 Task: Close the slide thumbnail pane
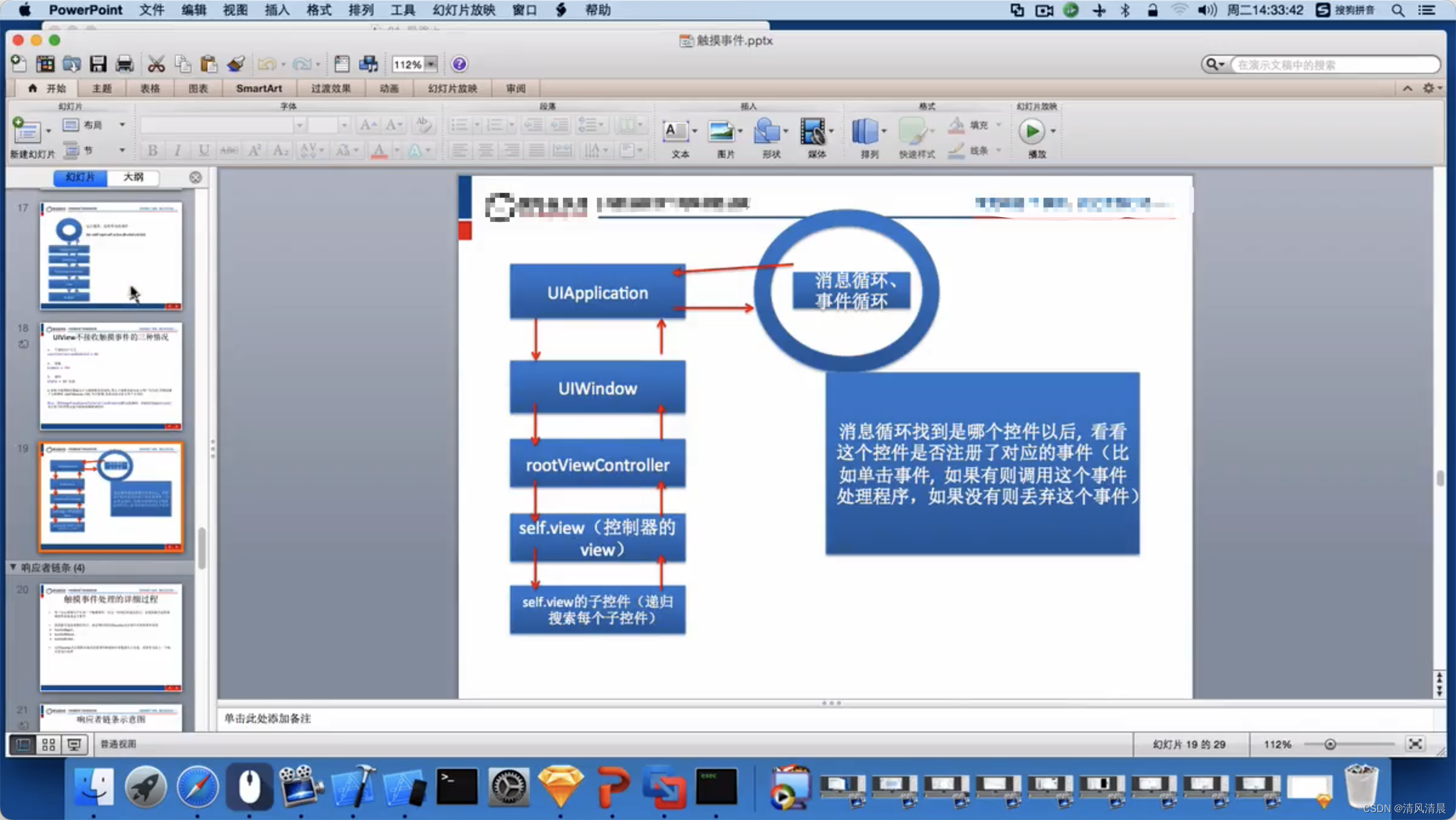pyautogui.click(x=195, y=177)
